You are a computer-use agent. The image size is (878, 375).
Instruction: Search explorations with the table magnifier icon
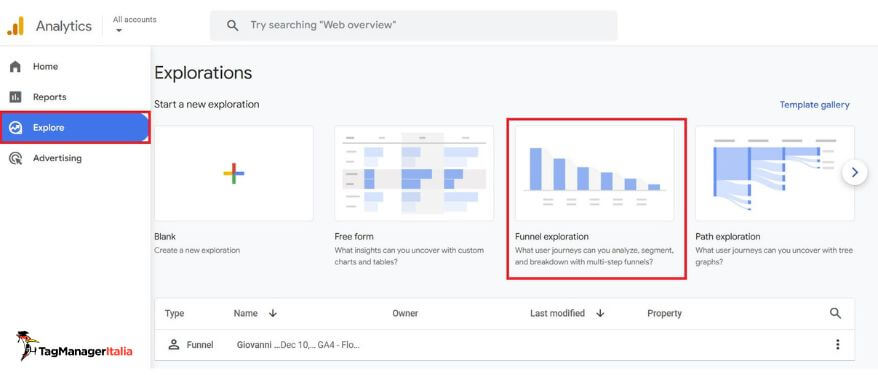pyautogui.click(x=835, y=313)
